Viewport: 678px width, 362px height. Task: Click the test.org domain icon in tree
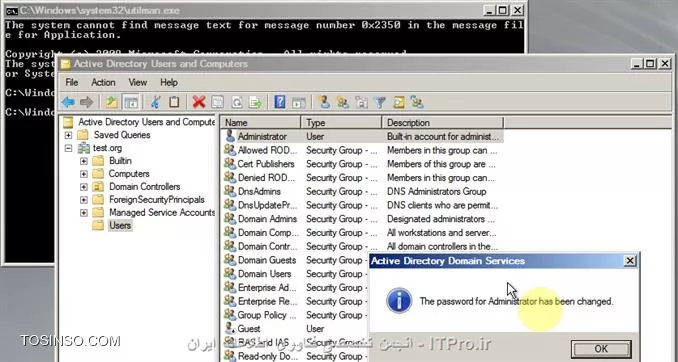coord(83,148)
